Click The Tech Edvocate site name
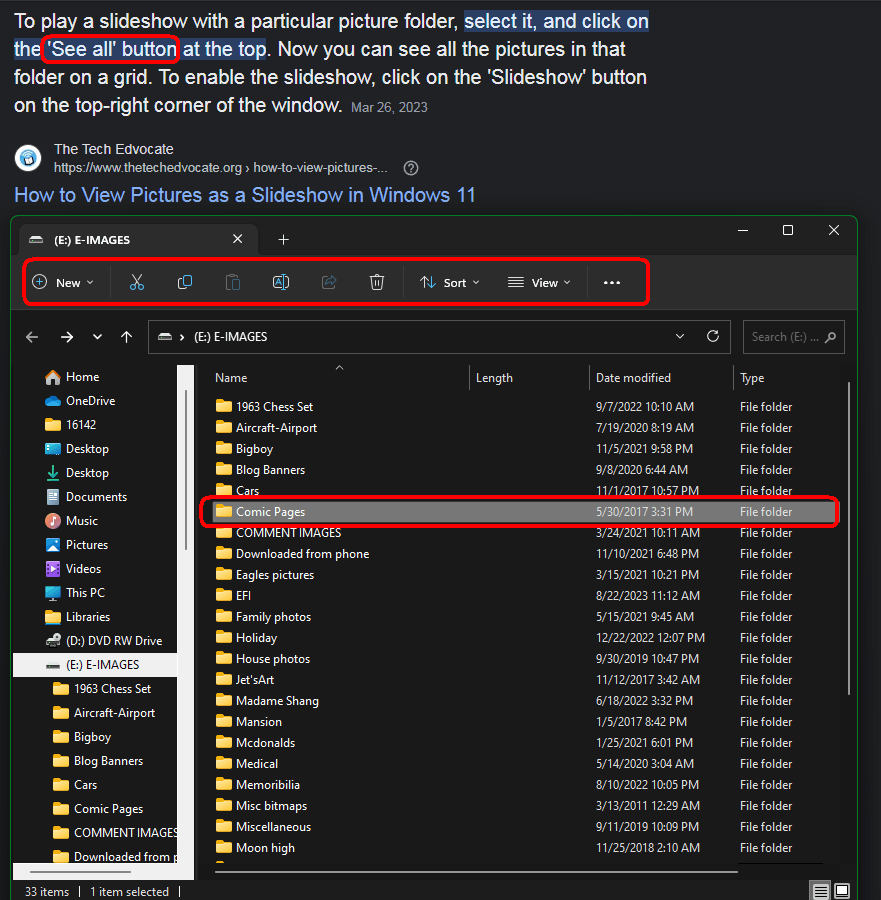The height and width of the screenshot is (900, 881). [114, 149]
